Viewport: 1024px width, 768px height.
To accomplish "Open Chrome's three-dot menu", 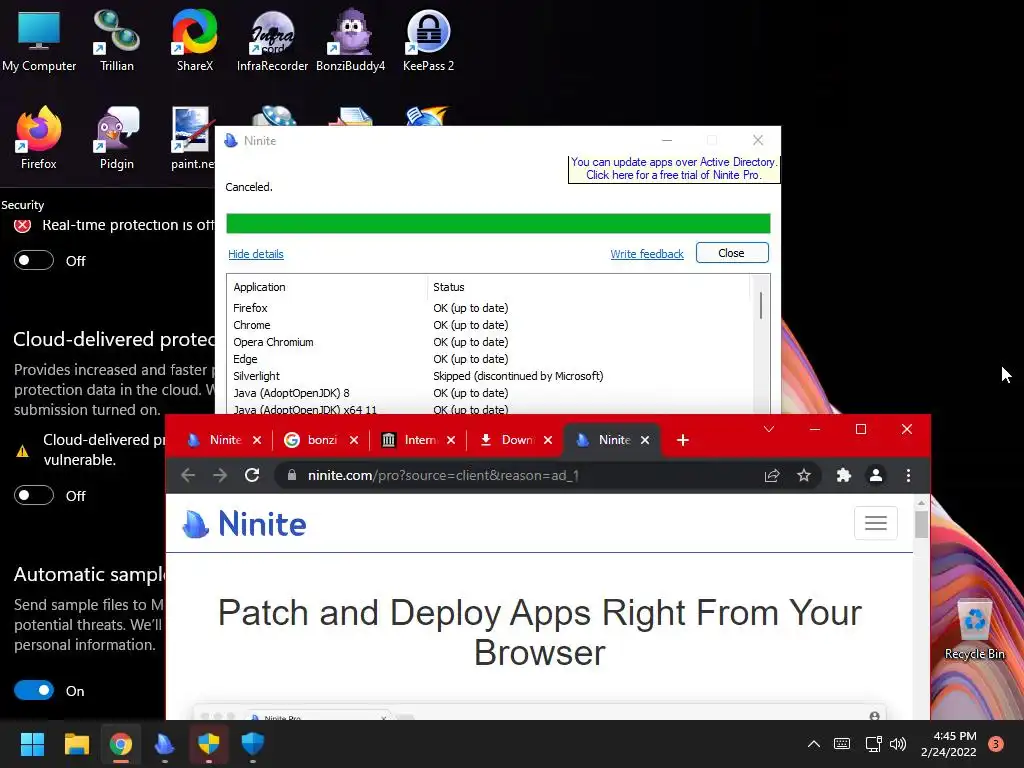I will click(x=908, y=475).
